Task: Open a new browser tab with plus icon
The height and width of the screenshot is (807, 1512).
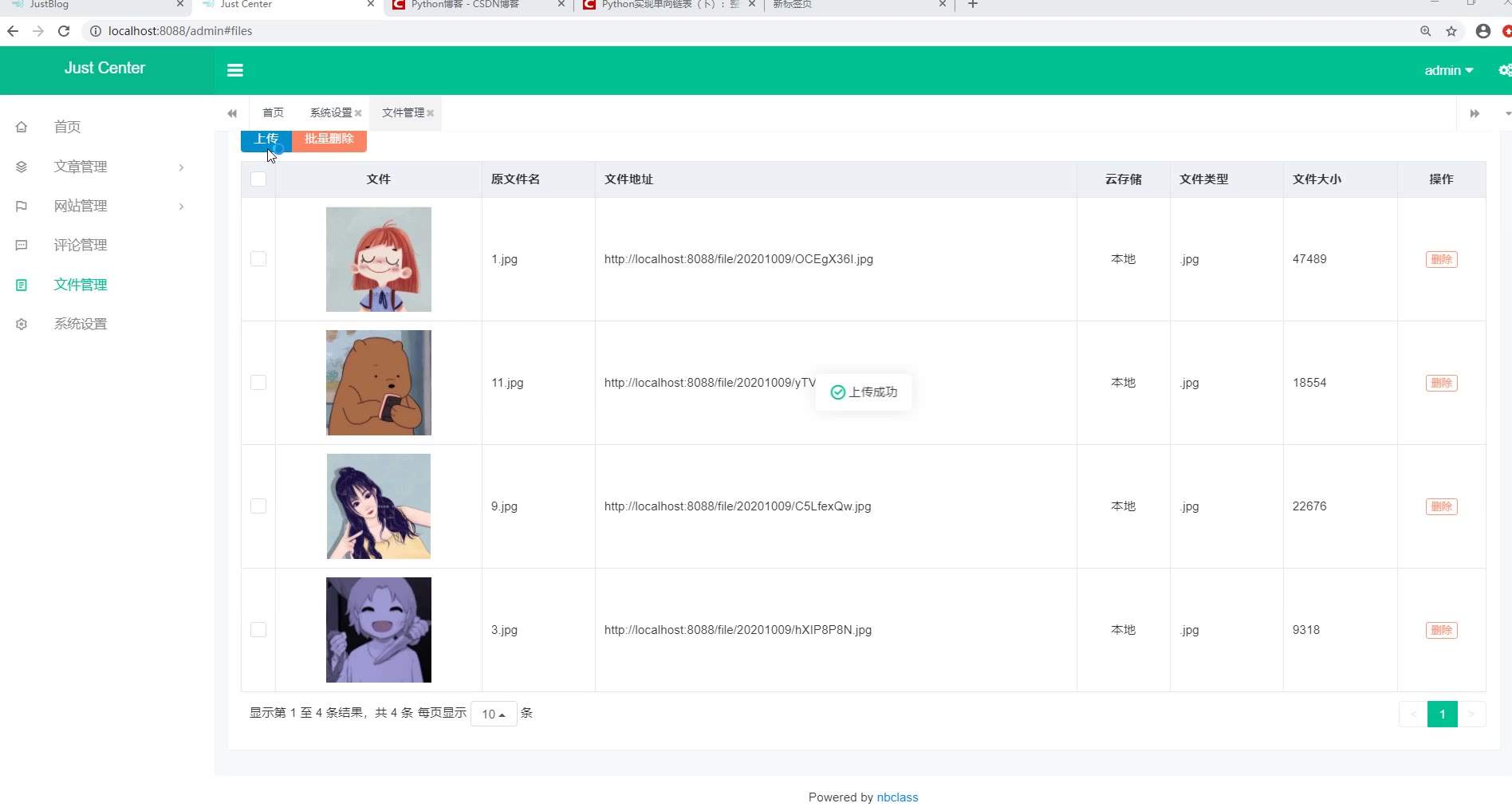Action: 973,4
